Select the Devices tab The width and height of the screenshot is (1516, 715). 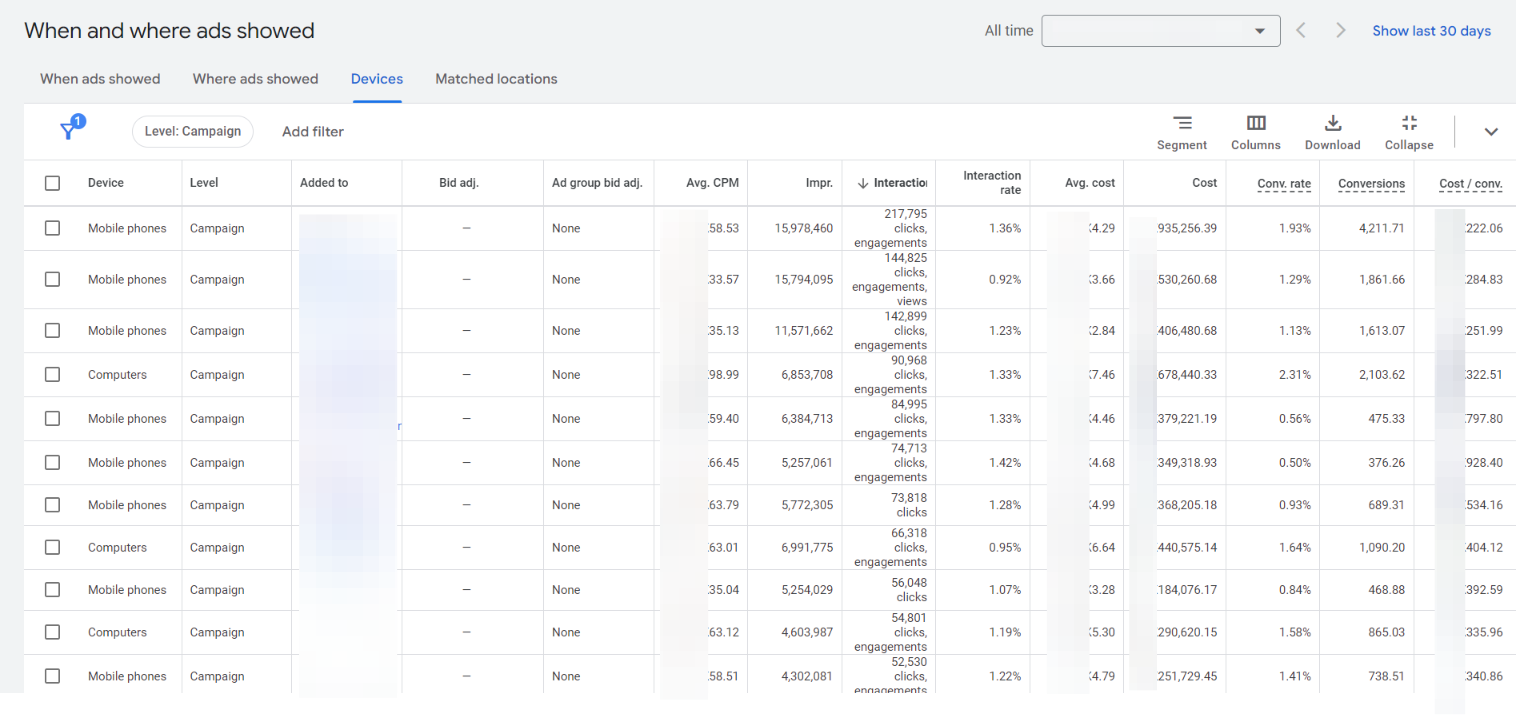[377, 79]
